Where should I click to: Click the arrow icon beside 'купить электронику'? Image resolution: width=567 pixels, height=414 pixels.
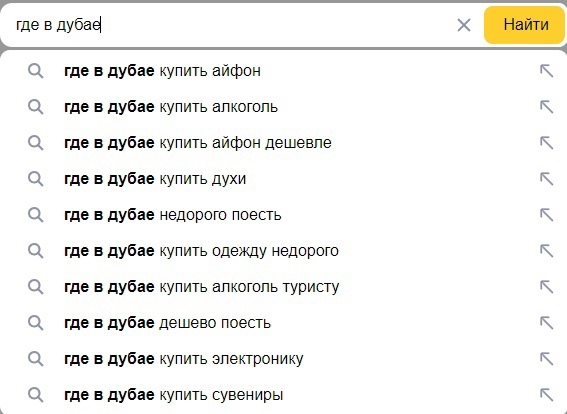546,359
